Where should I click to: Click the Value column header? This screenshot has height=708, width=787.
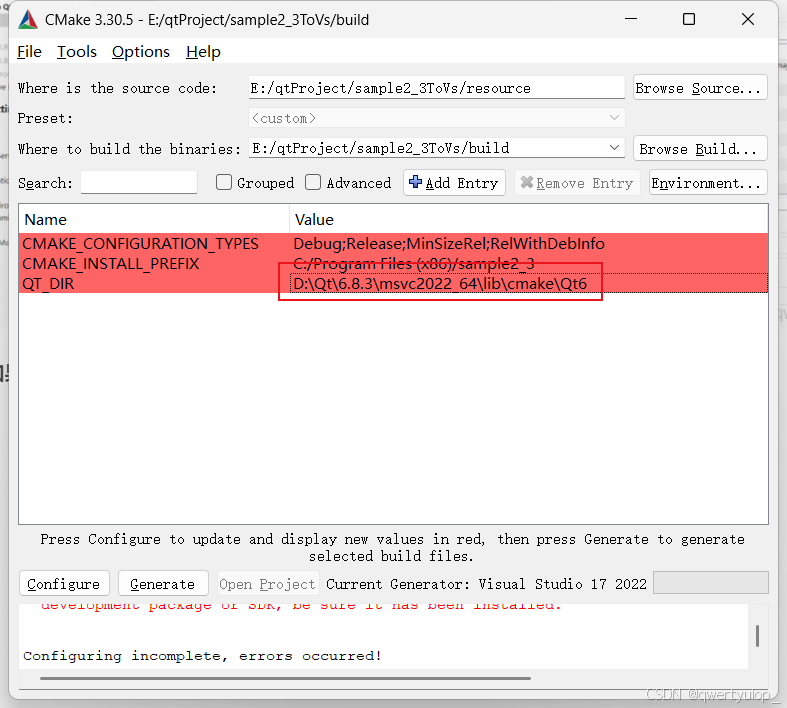pyautogui.click(x=529, y=219)
